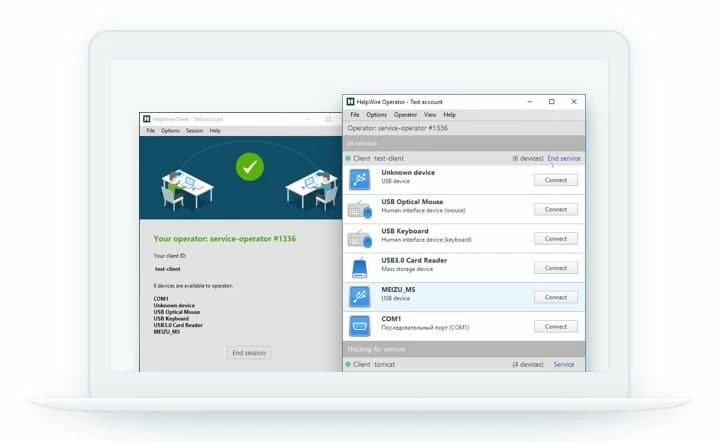Connect the USB Optical Mouse
The height and width of the screenshot is (442, 720).
point(556,209)
